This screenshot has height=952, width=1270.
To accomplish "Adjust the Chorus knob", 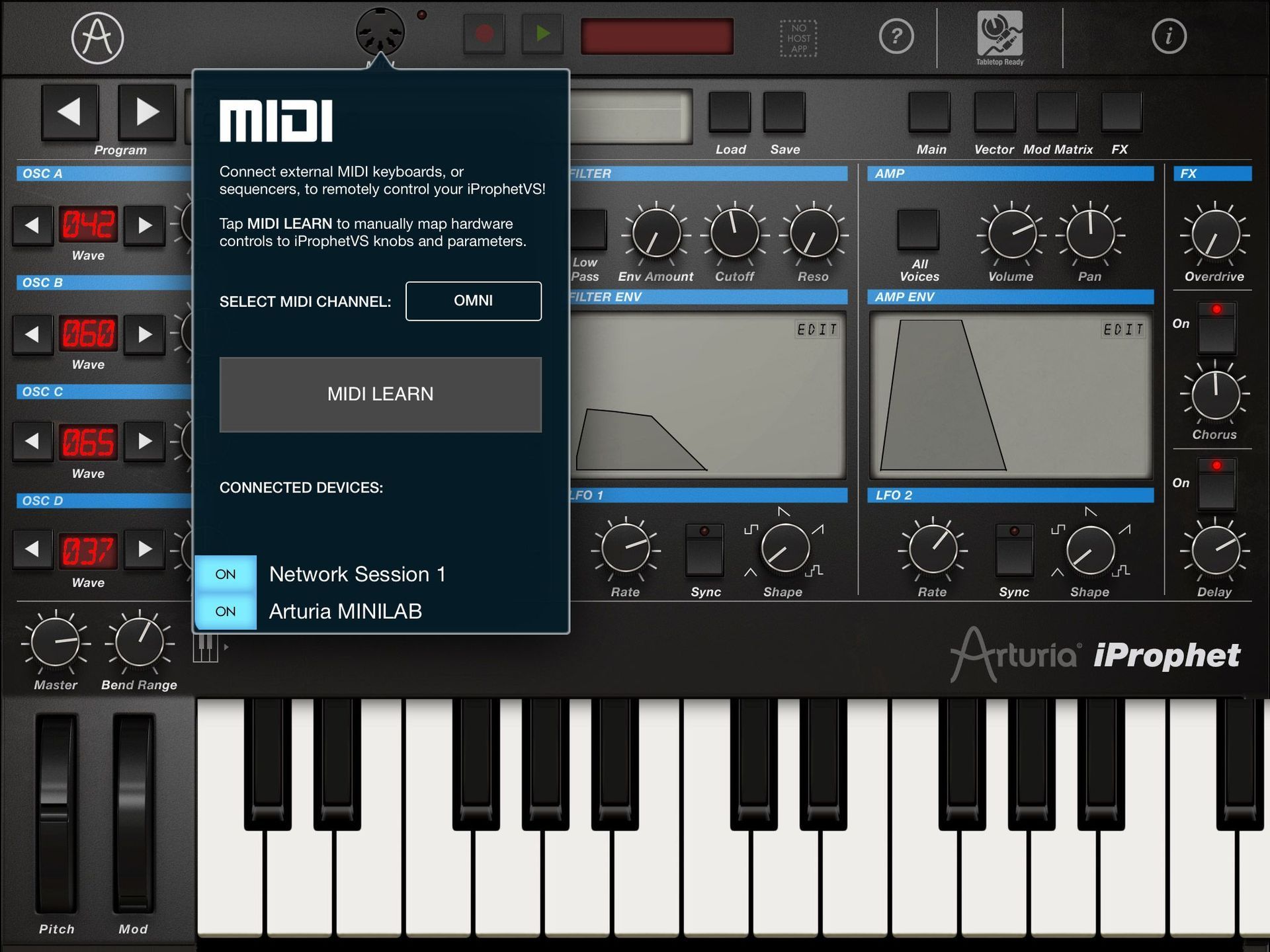I will tap(1215, 395).
